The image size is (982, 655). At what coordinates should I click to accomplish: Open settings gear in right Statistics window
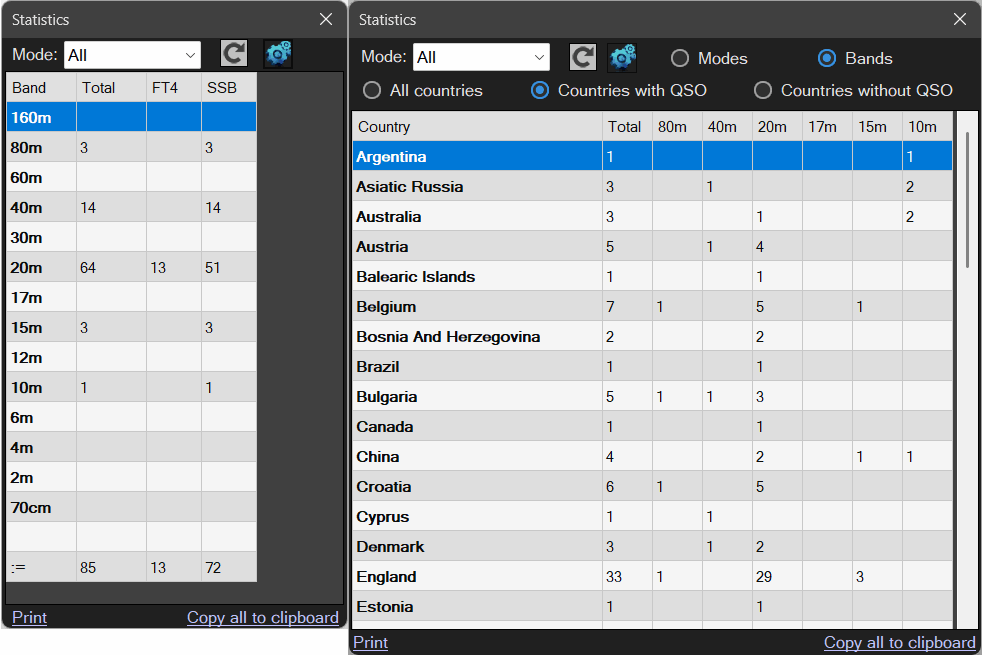[622, 57]
